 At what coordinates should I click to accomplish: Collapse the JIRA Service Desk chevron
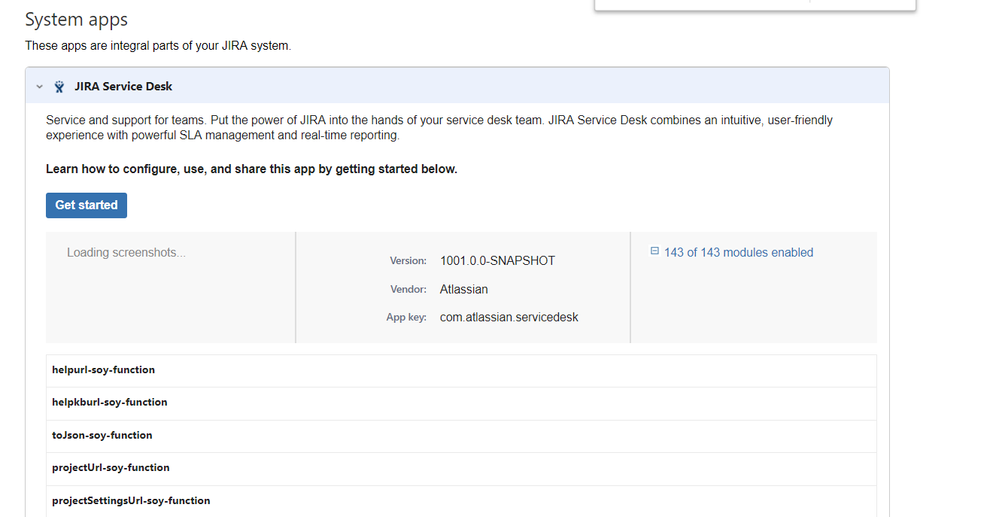40,87
